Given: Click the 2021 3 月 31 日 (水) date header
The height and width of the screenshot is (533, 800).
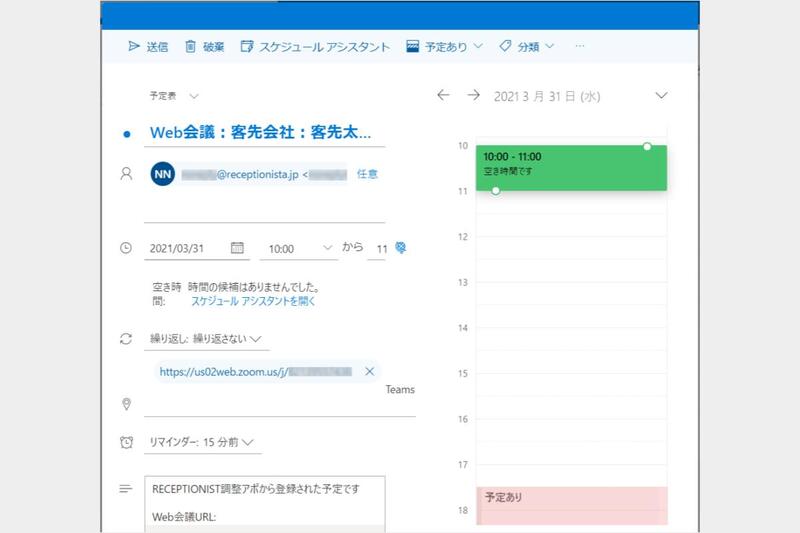Looking at the screenshot, I should point(547,96).
